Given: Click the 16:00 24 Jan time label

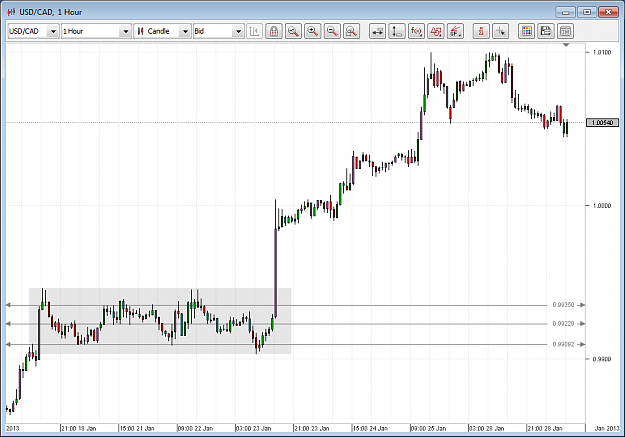Looking at the screenshot, I should point(370,428).
